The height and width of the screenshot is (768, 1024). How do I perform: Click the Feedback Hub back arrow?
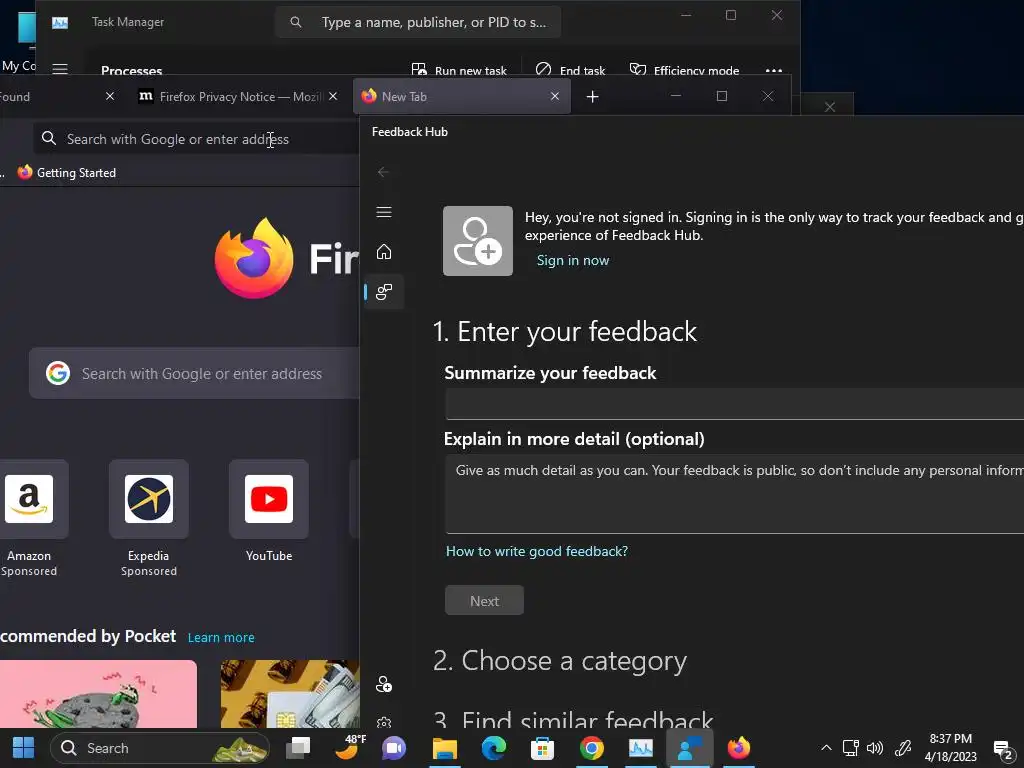[383, 172]
